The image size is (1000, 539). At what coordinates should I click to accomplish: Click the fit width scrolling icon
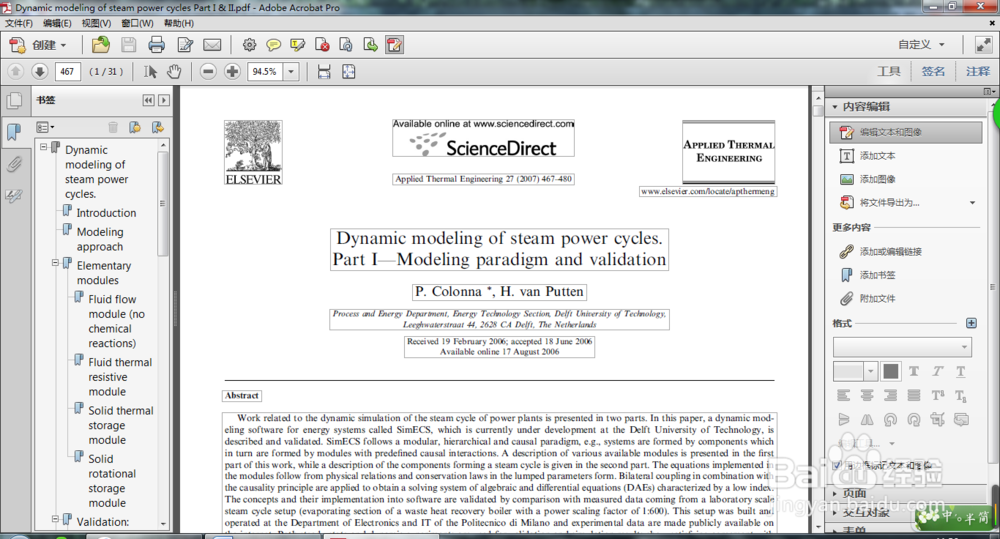click(324, 71)
